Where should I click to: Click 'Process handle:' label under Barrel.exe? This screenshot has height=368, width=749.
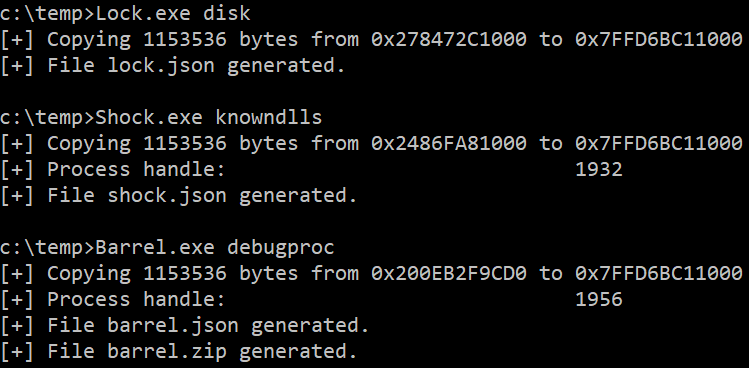coord(136,299)
